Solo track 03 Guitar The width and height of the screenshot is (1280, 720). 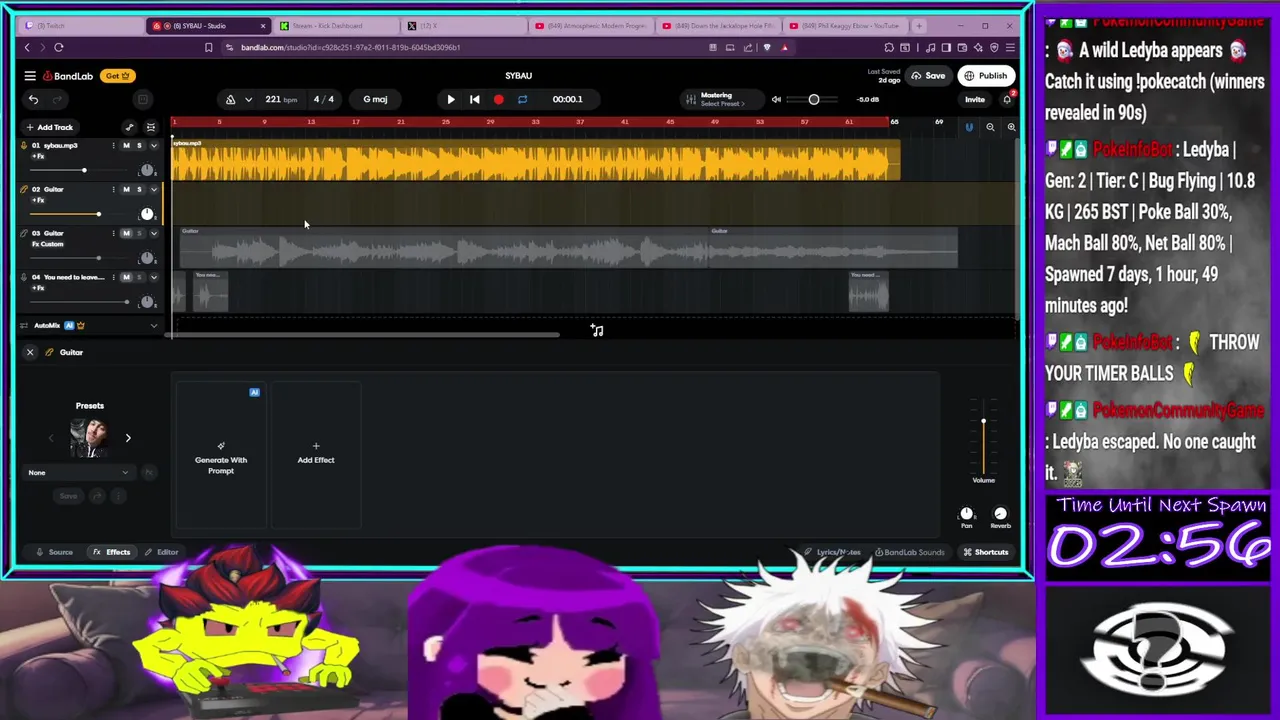click(x=139, y=233)
